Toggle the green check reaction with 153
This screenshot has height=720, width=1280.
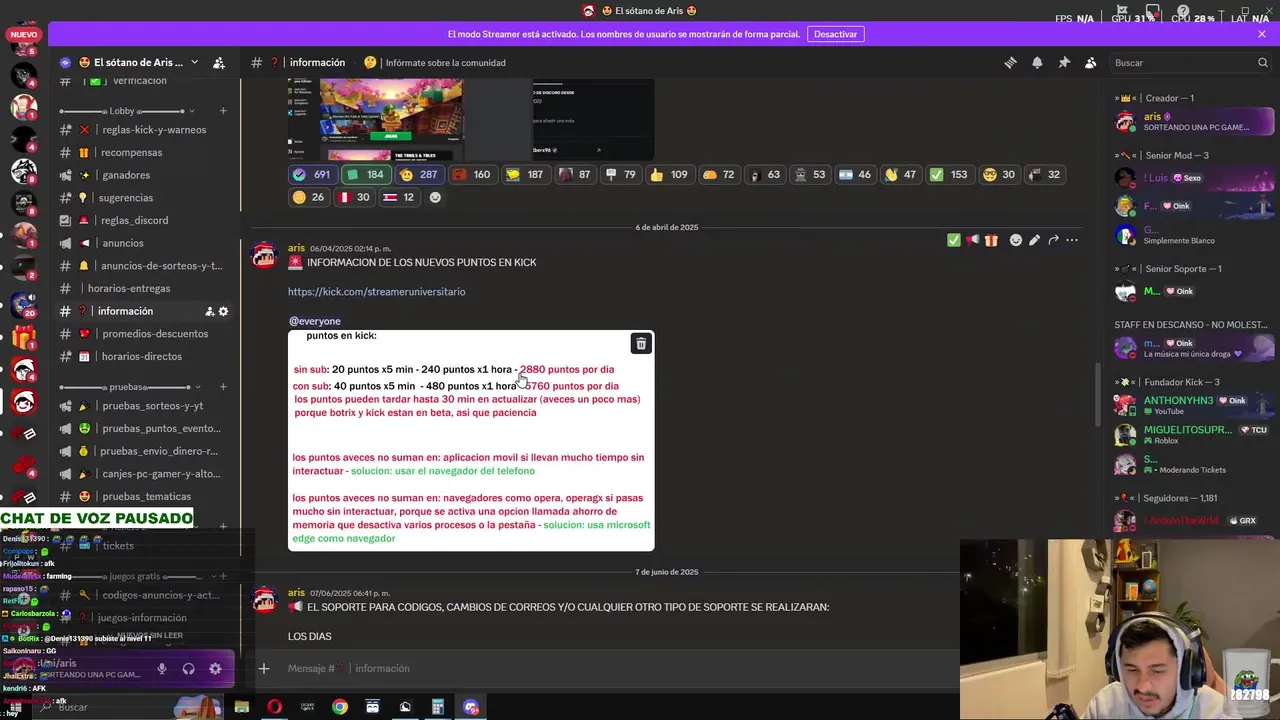pos(948,174)
